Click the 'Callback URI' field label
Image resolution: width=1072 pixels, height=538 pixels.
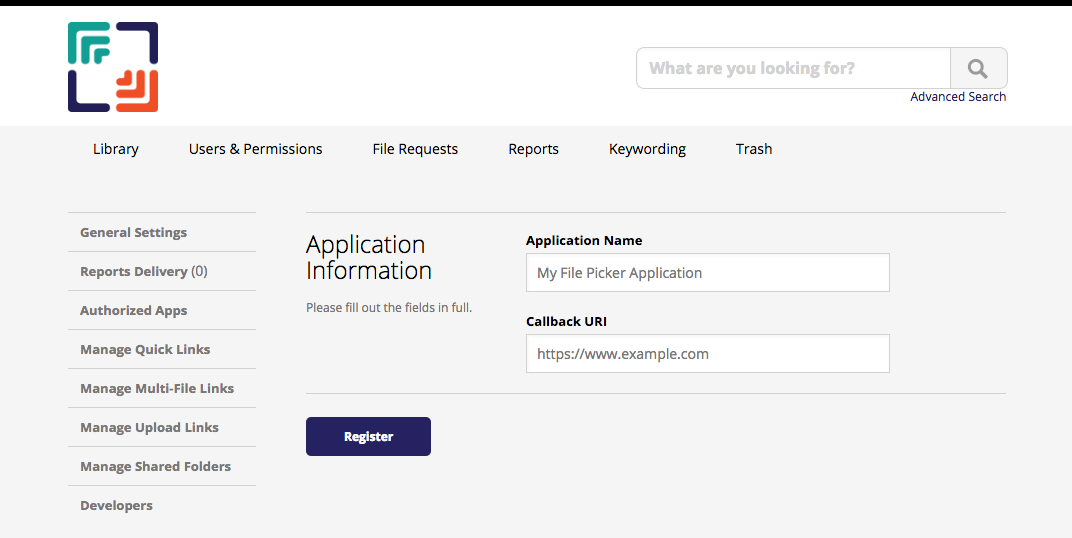pos(566,321)
